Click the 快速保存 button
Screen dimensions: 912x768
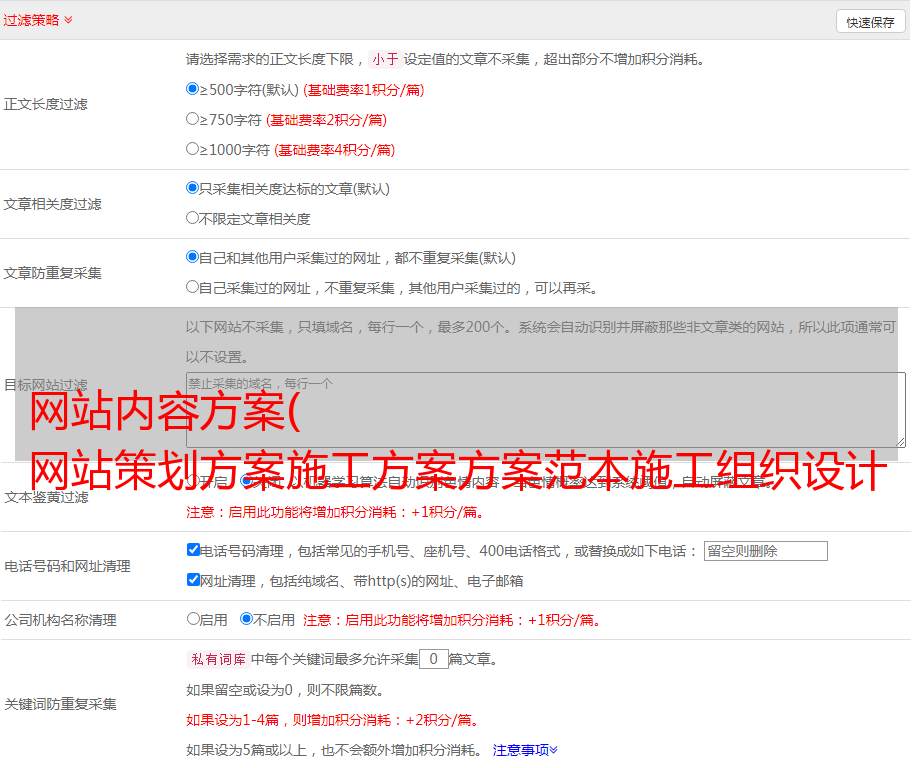pos(869,22)
